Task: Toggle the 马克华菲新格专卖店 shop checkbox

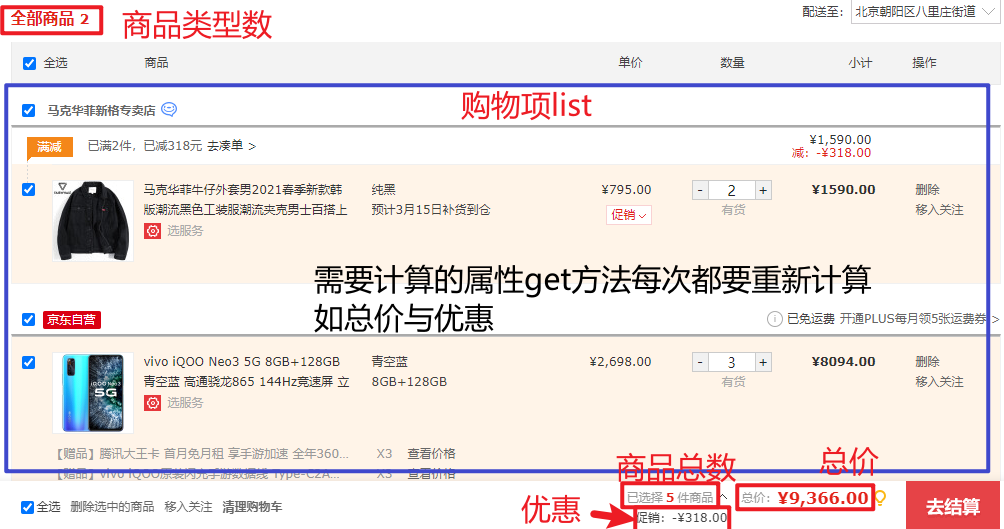Action: (29, 110)
